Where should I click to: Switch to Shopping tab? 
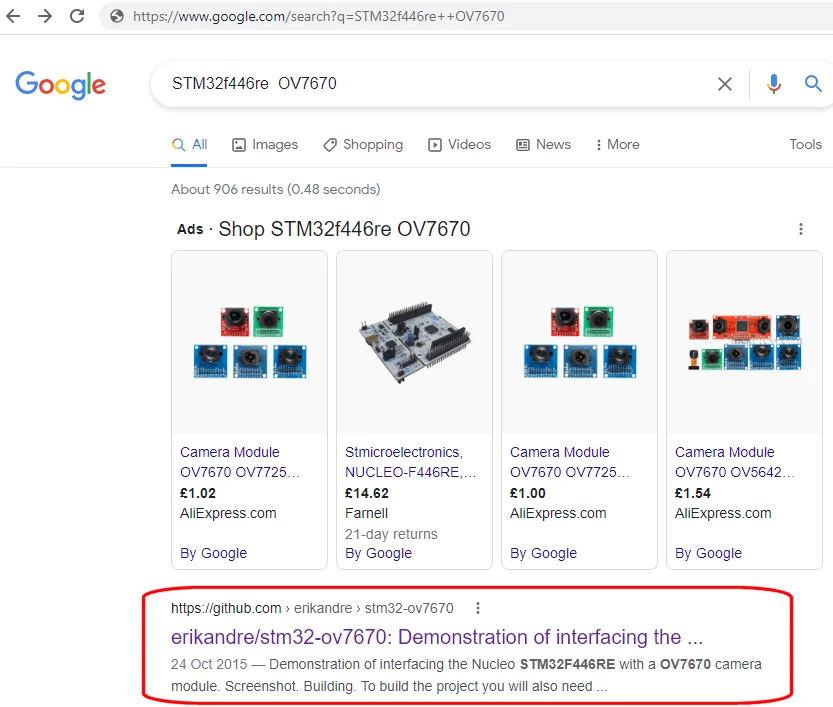363,144
